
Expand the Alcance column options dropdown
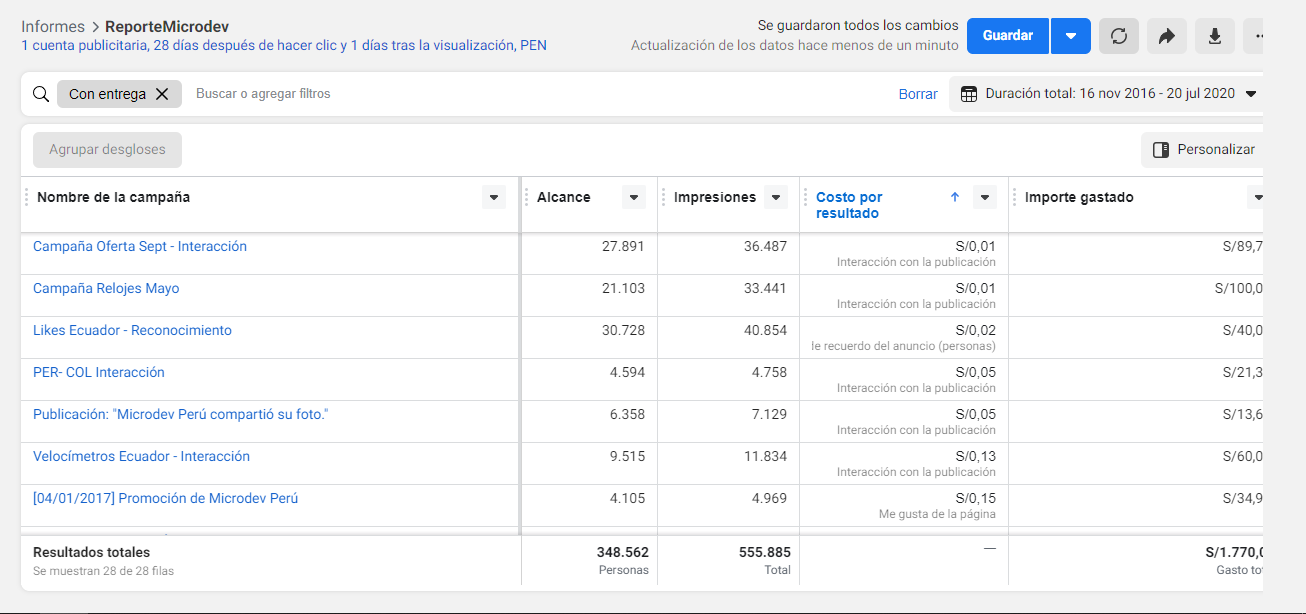634,198
